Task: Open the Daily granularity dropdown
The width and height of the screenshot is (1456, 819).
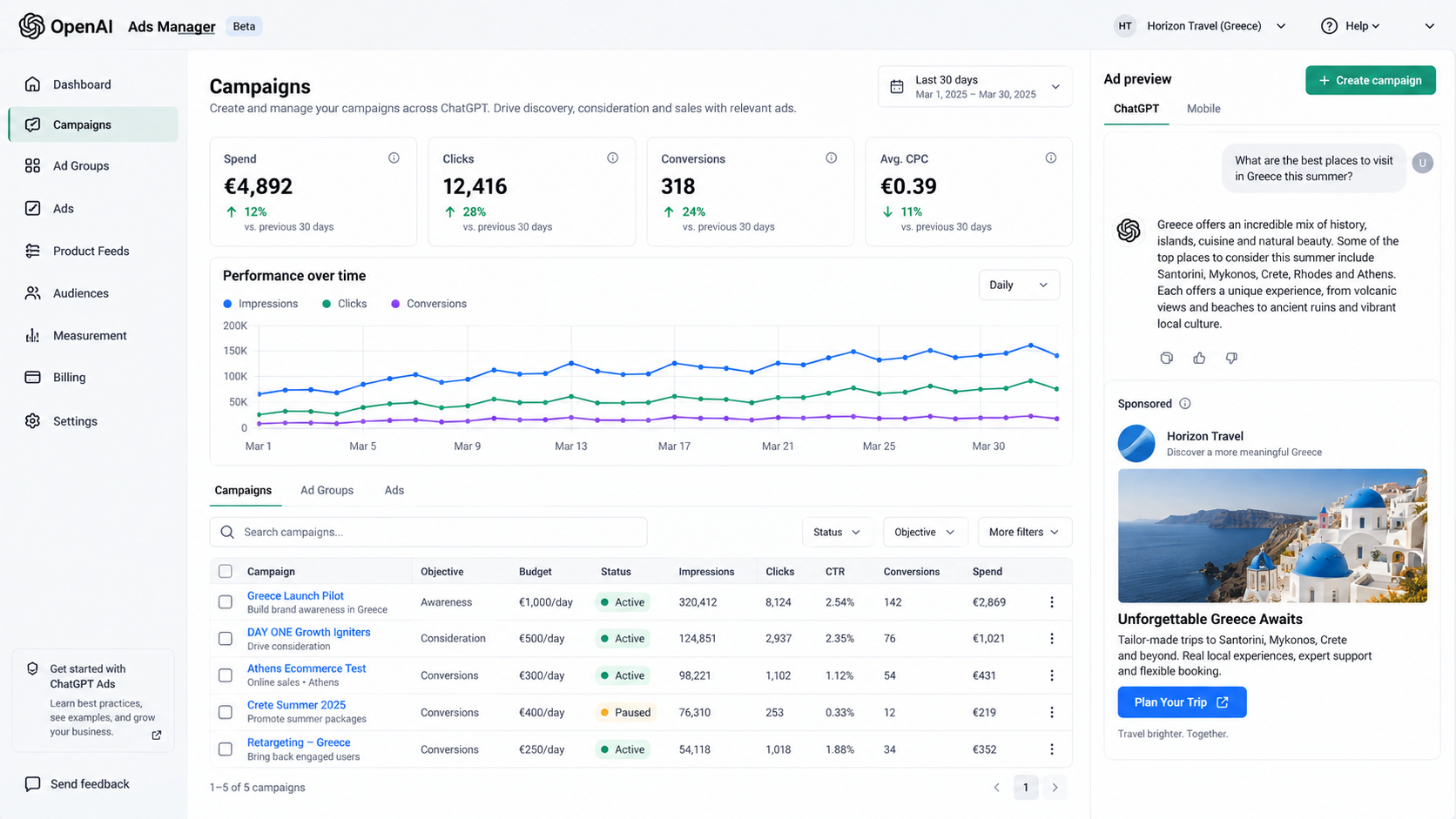Action: (1019, 285)
